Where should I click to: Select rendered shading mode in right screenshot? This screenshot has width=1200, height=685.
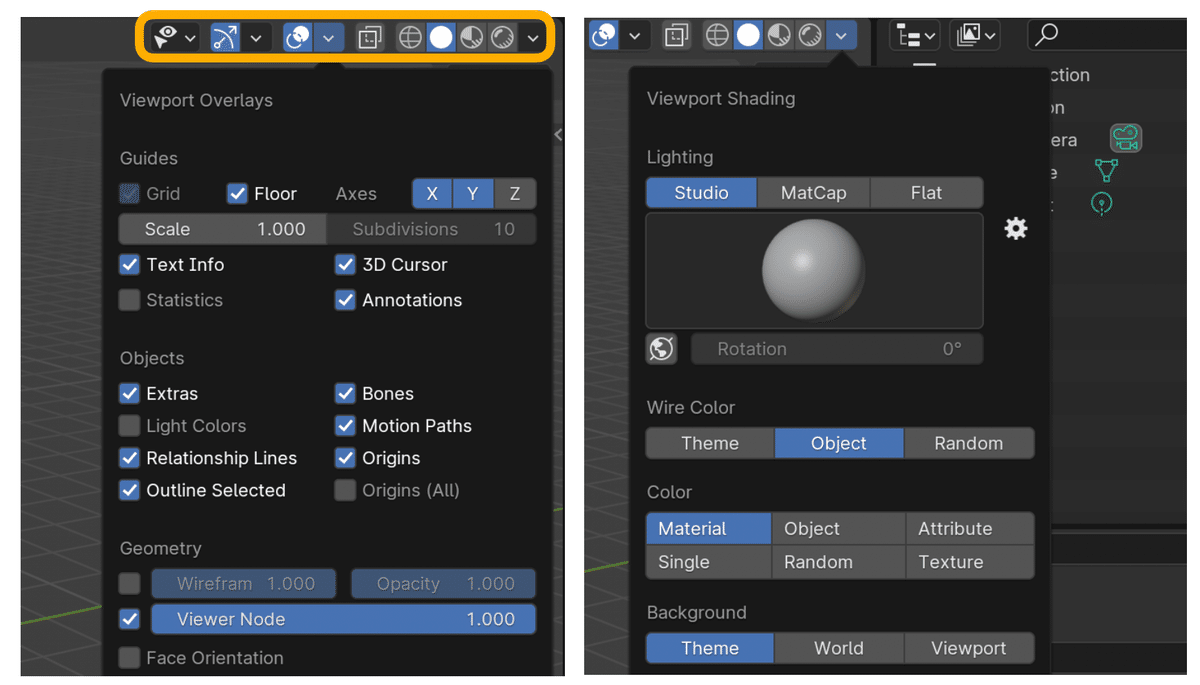(810, 36)
